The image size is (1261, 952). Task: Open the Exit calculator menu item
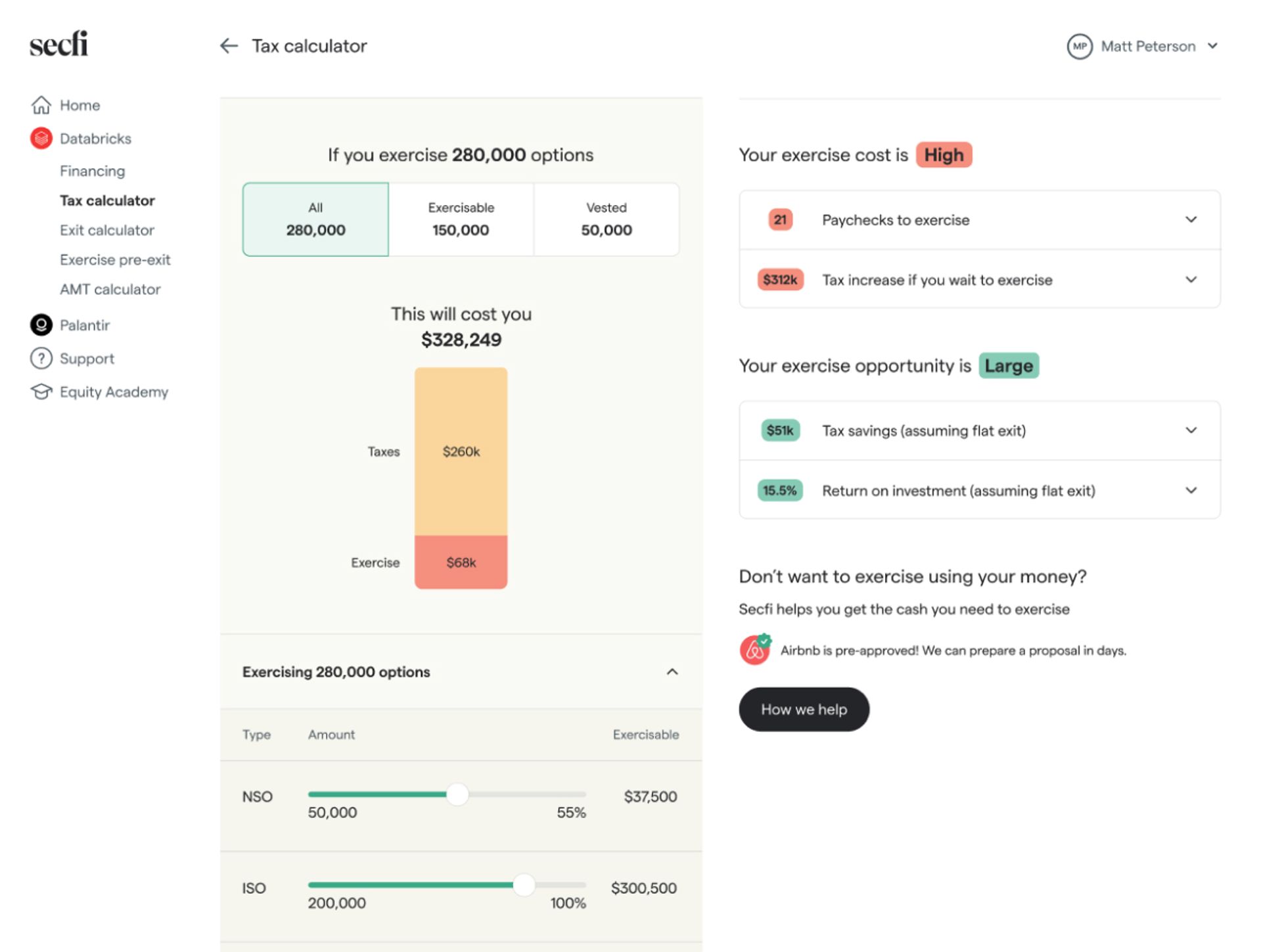coord(107,231)
